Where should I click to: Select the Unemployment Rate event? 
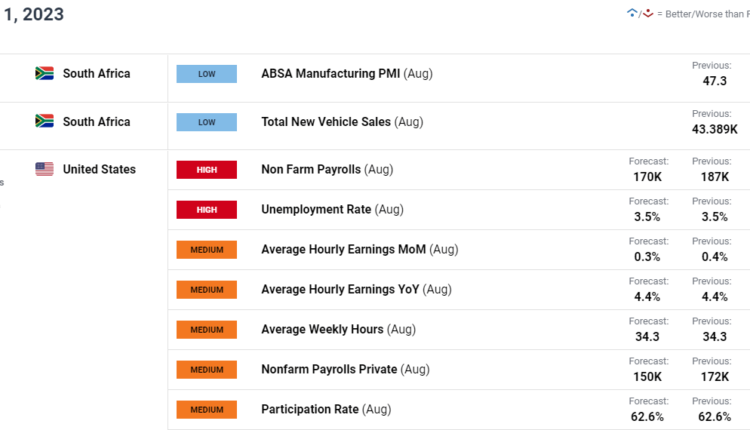point(315,210)
